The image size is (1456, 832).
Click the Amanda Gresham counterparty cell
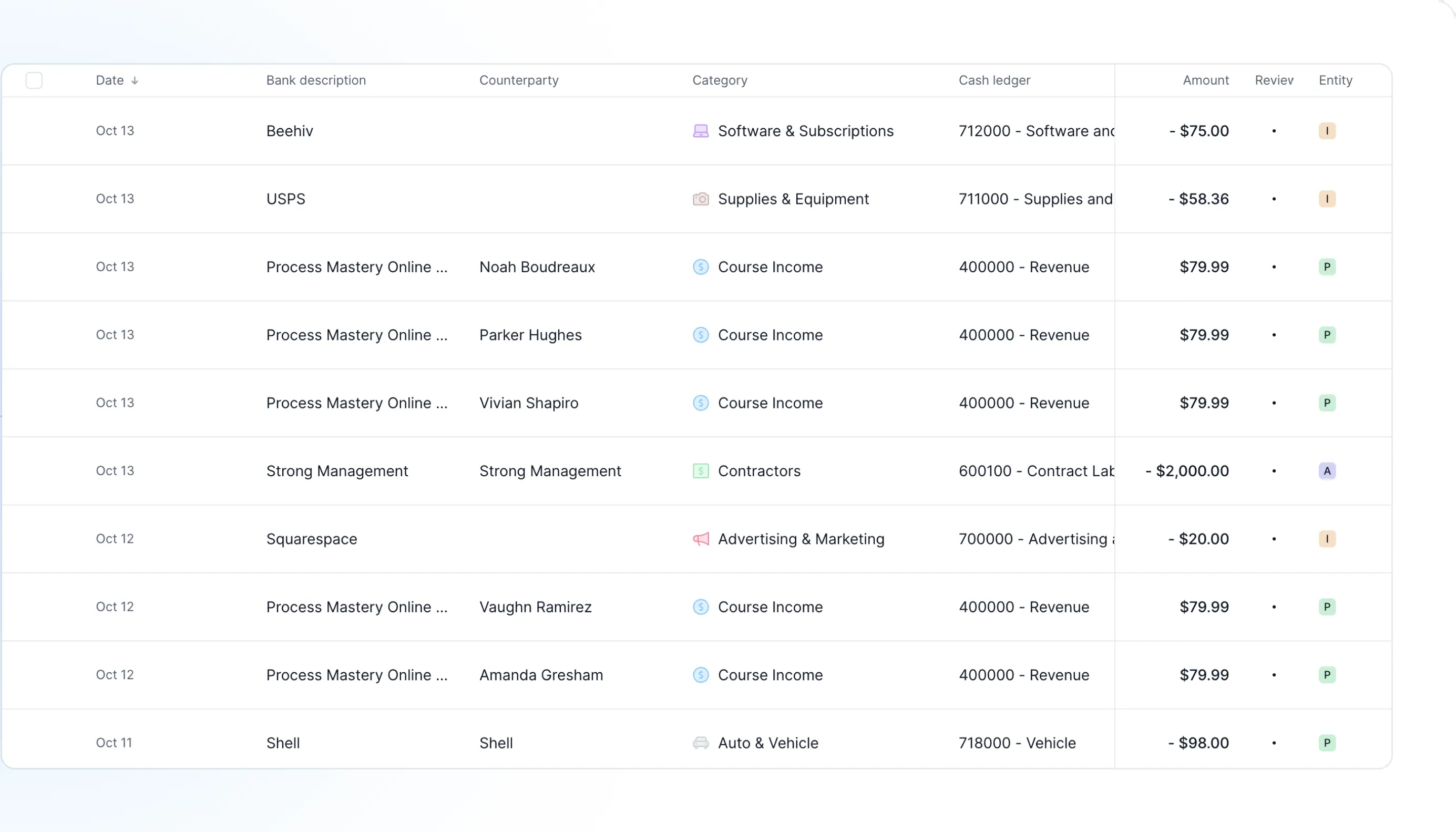point(541,675)
